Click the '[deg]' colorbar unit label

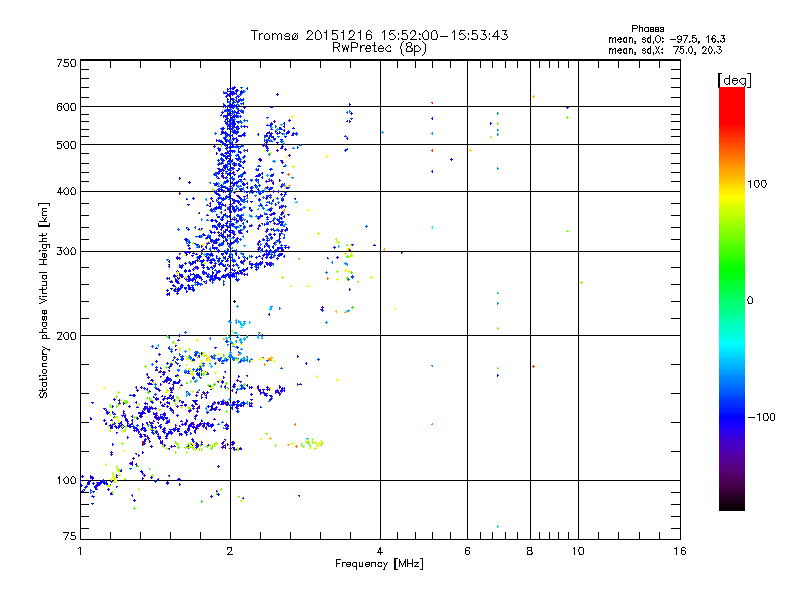[x=734, y=80]
